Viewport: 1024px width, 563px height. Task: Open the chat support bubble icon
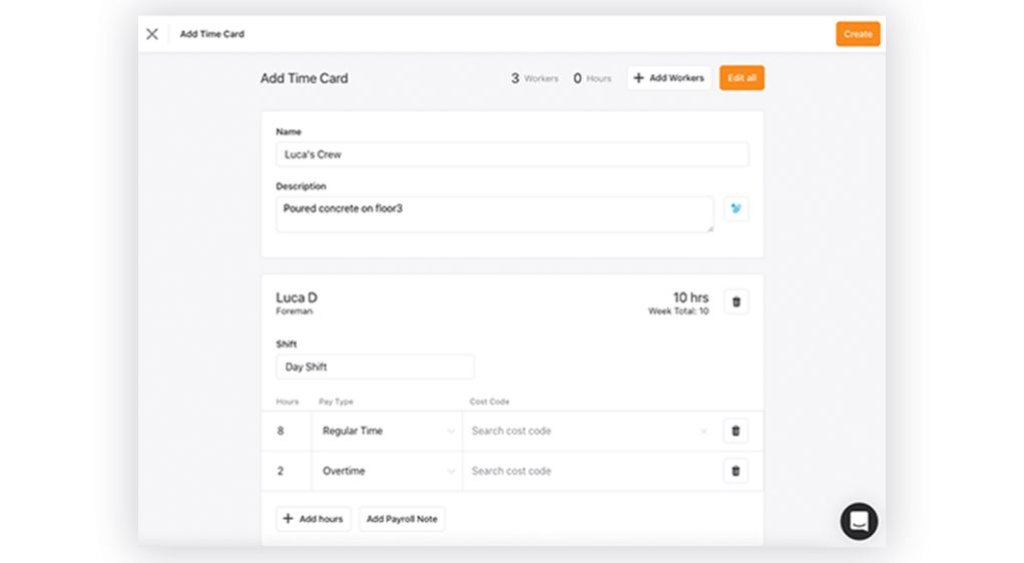point(858,521)
